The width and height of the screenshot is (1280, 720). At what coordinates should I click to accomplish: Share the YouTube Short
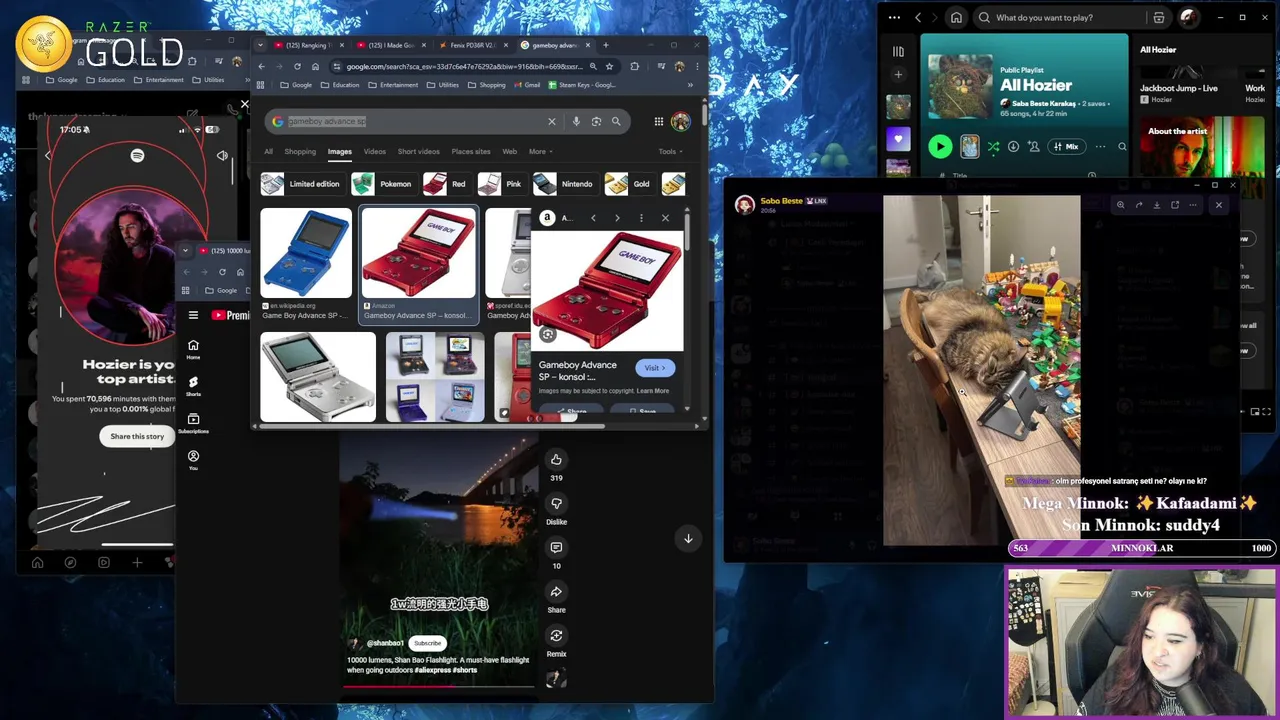pos(556,592)
